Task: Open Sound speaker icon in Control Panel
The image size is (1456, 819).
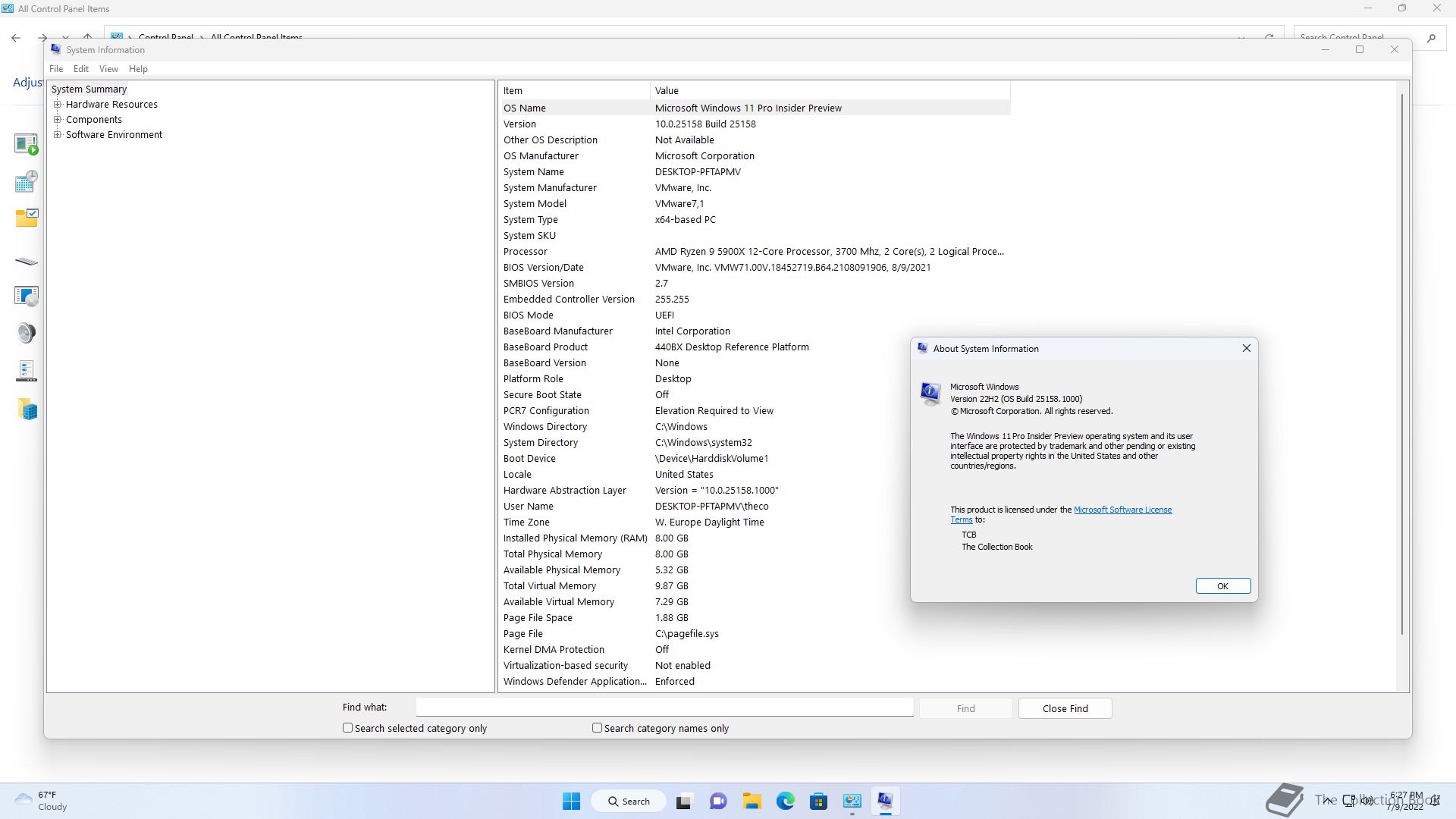Action: click(27, 333)
